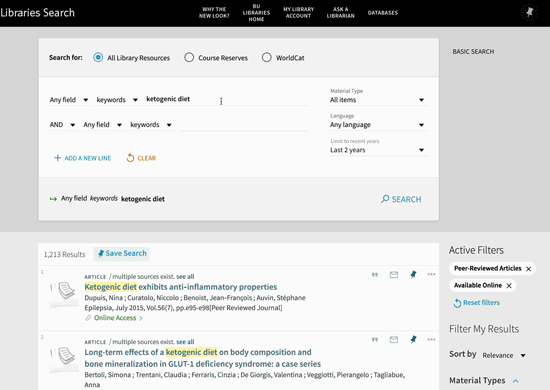Click article thumbnail icon of first result
The width and height of the screenshot is (550, 390).
tap(63, 295)
